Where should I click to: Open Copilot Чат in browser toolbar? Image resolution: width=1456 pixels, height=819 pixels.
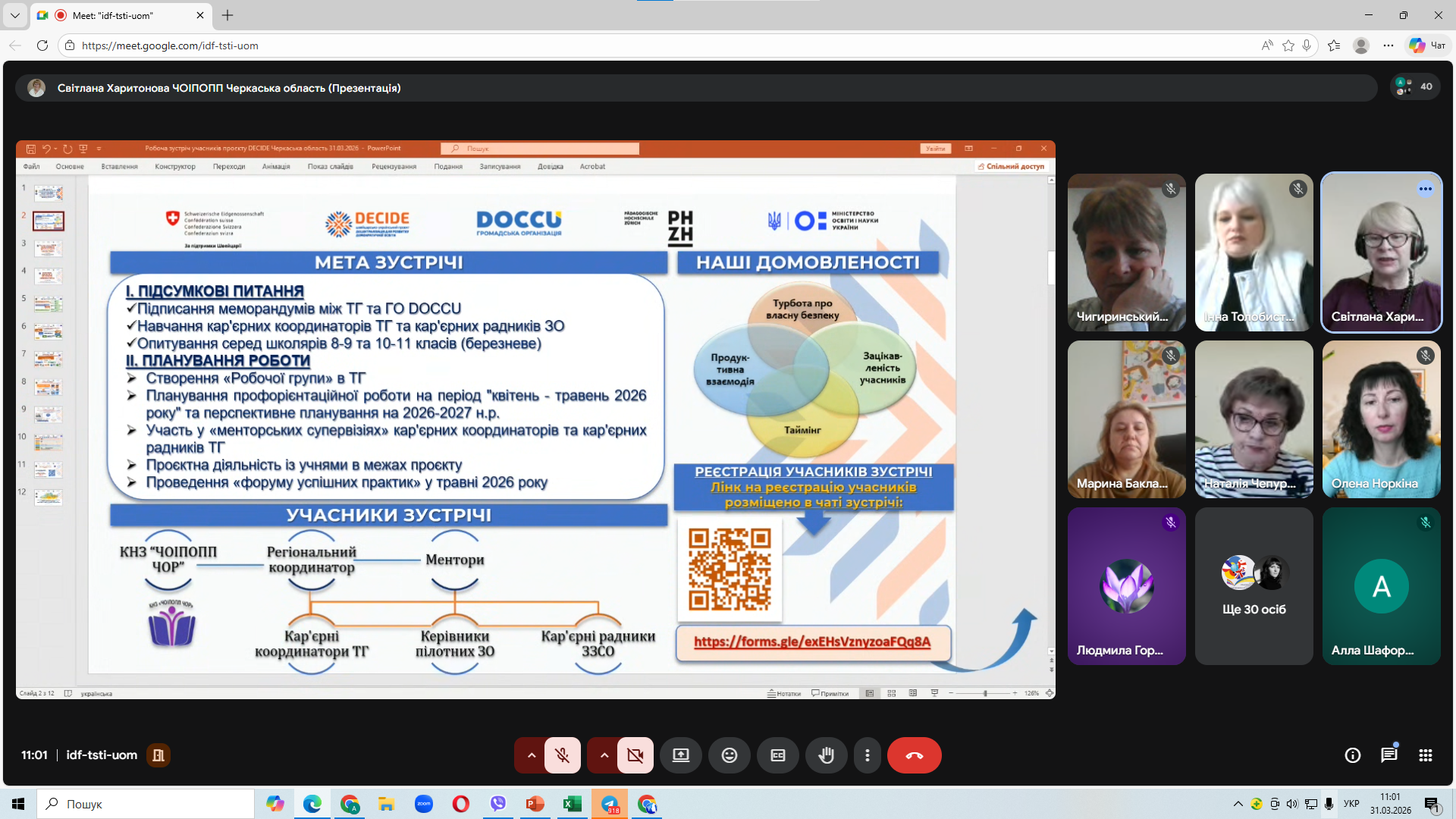coord(1427,45)
